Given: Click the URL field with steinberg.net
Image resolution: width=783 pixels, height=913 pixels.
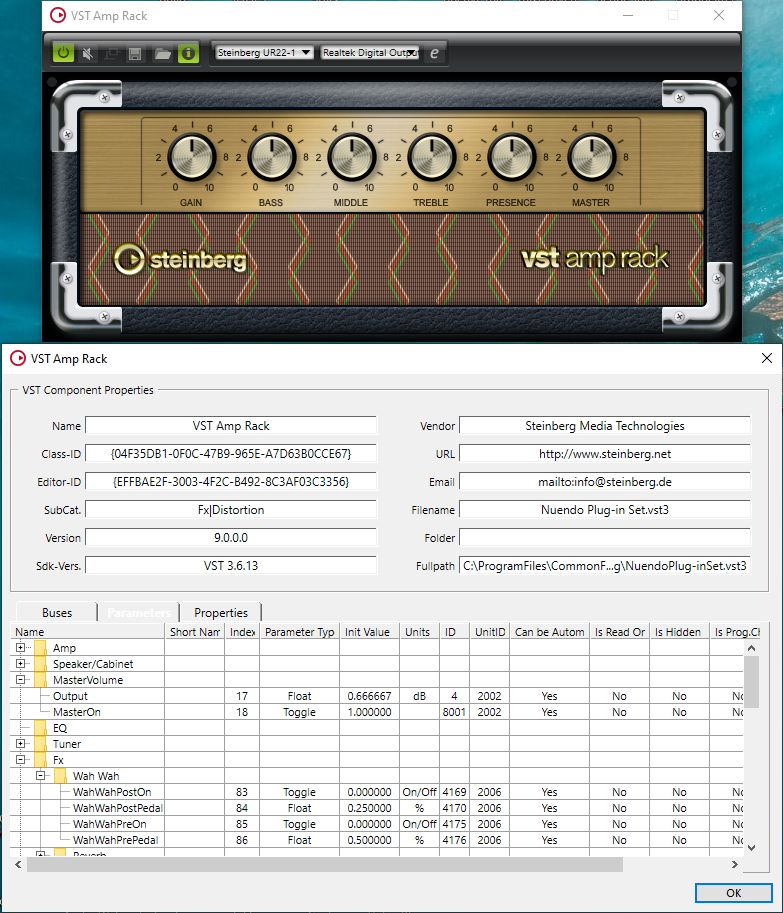Looking at the screenshot, I should (x=605, y=454).
